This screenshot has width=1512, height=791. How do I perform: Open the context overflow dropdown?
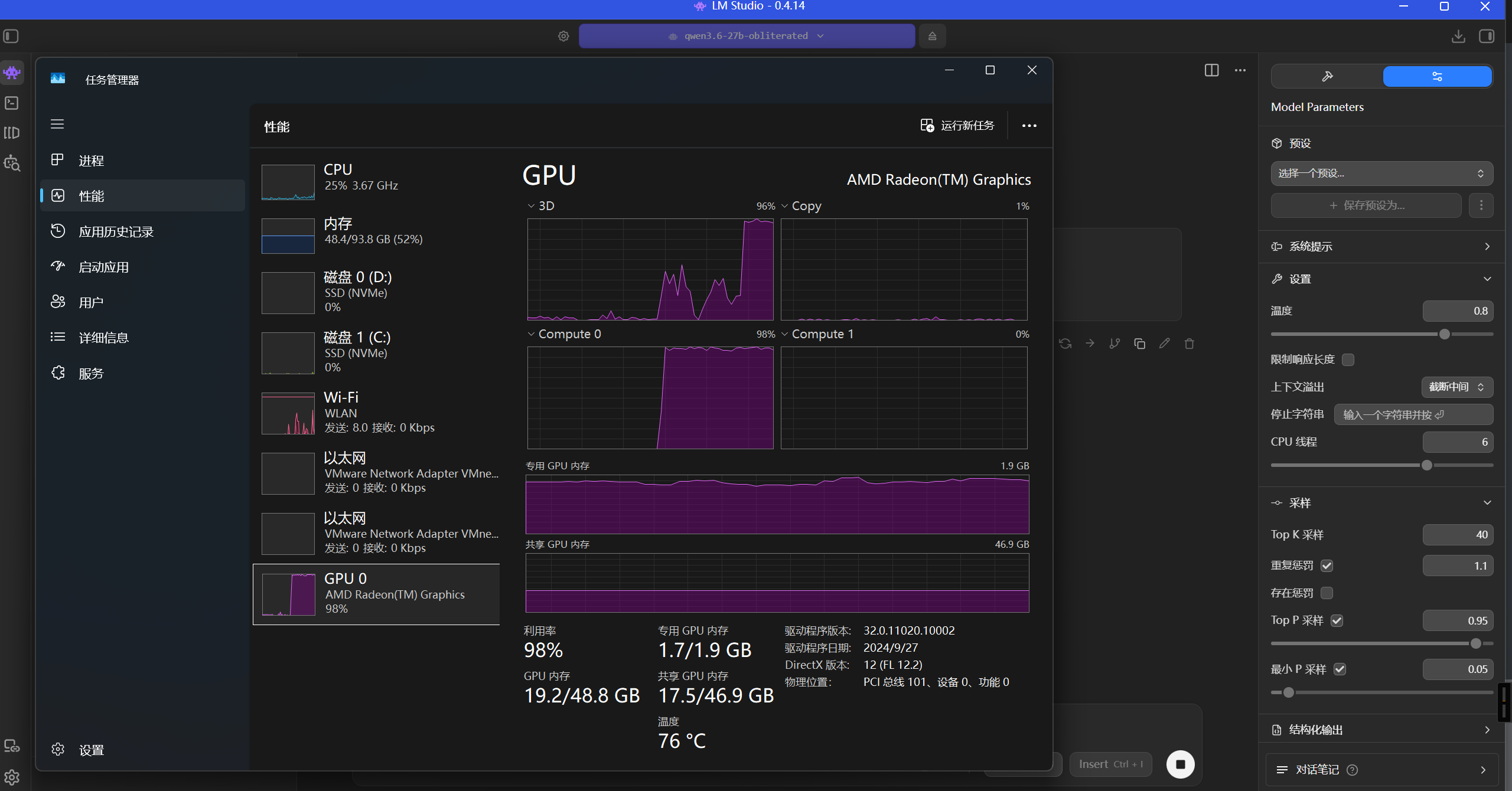[x=1457, y=387]
